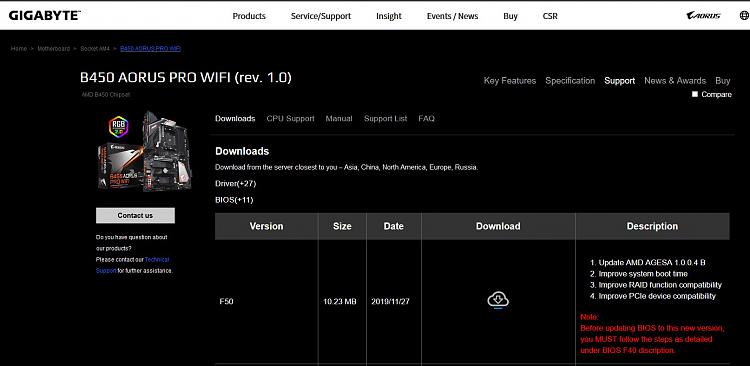
Task: Open the product Buy tab
Action: coord(723,81)
